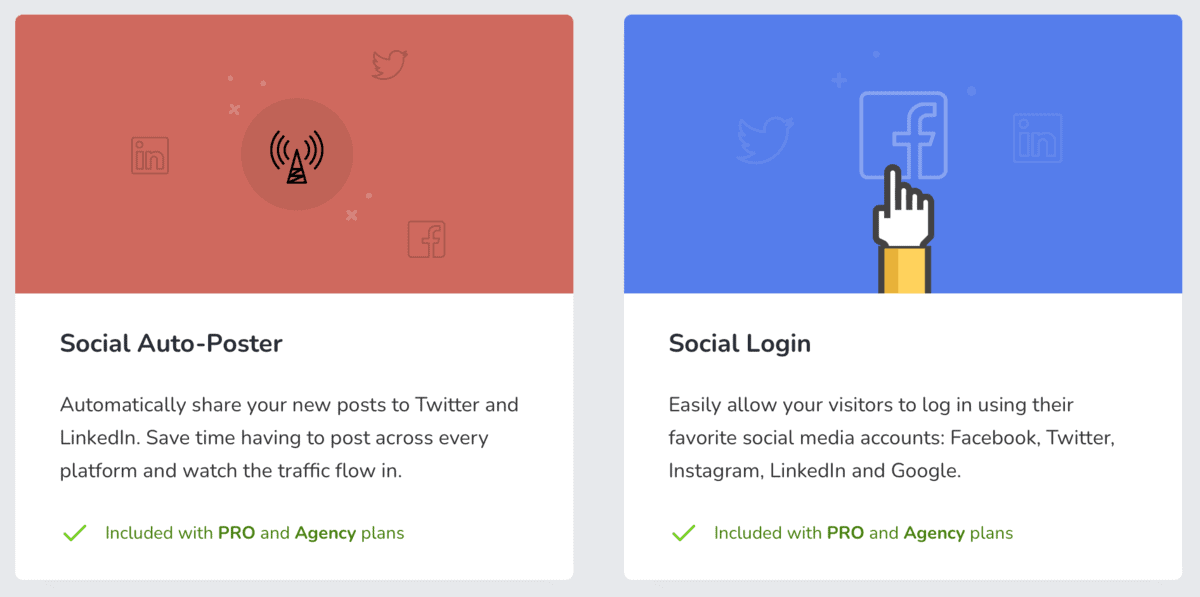Click the LinkedIn icon in red banner
This screenshot has width=1200, height=597.
click(150, 156)
